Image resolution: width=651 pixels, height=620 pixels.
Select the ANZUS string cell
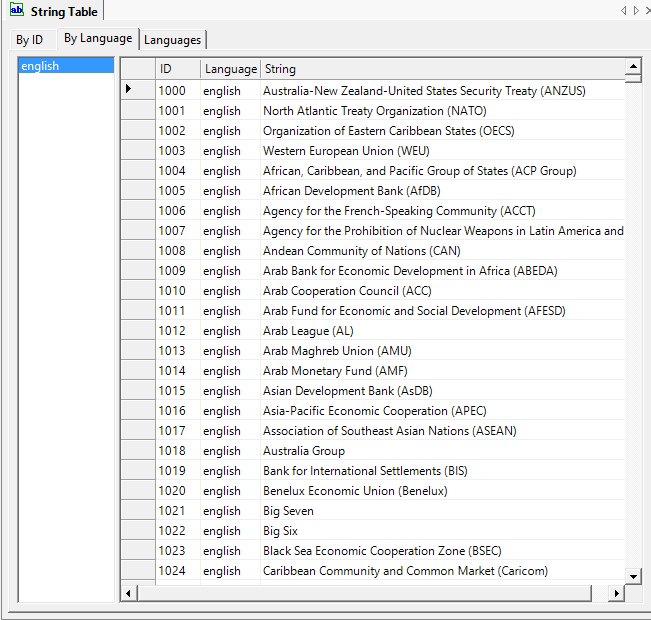pos(443,90)
